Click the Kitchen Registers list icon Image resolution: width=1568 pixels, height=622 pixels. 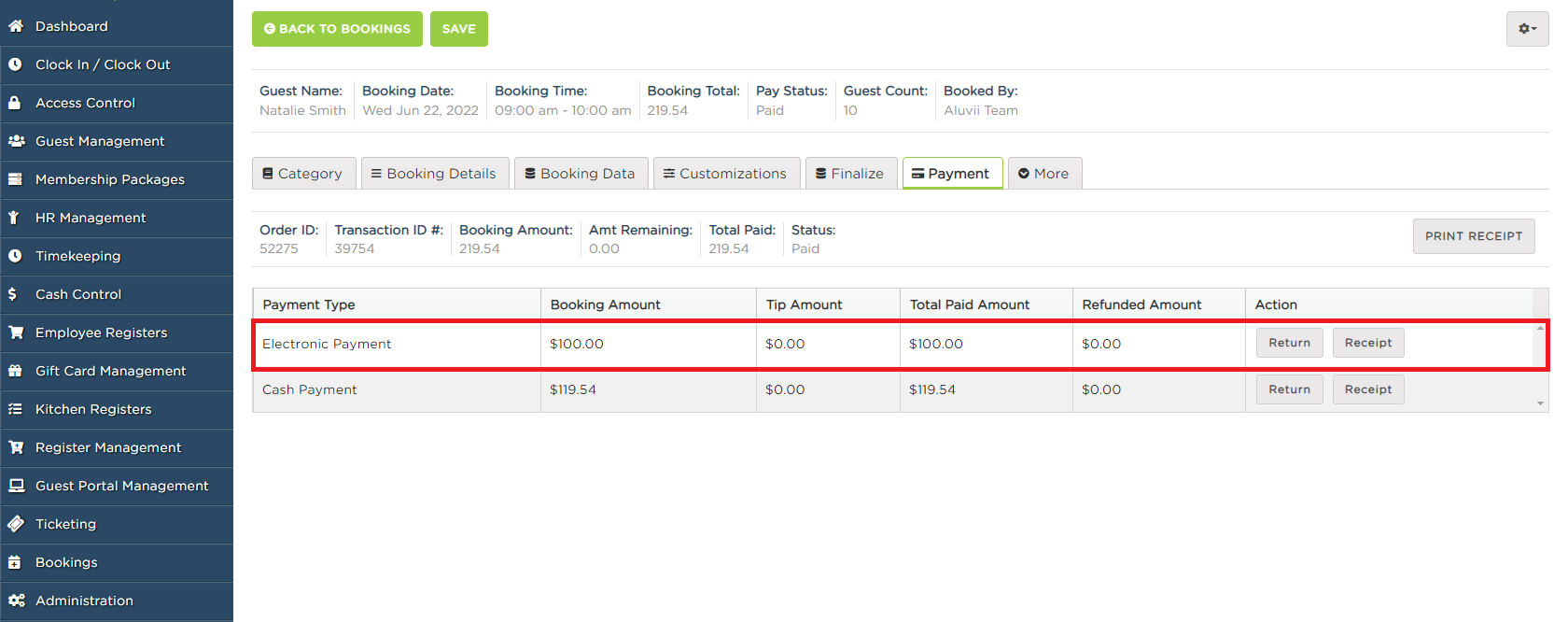[15, 409]
